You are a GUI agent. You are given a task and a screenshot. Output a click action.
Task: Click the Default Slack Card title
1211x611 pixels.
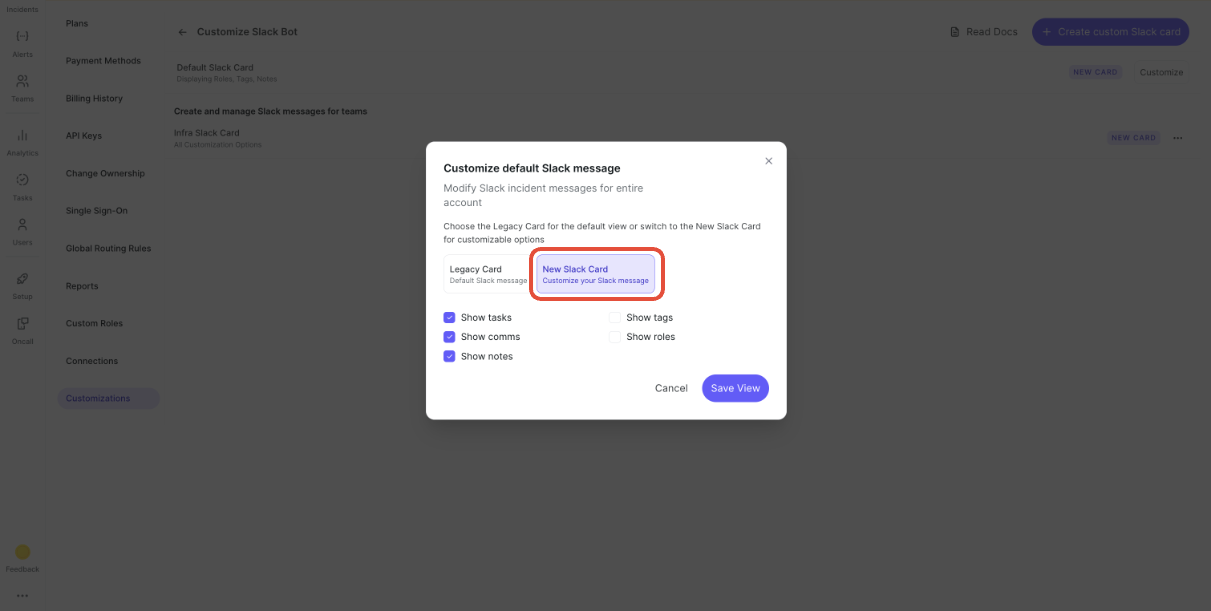tap(215, 68)
